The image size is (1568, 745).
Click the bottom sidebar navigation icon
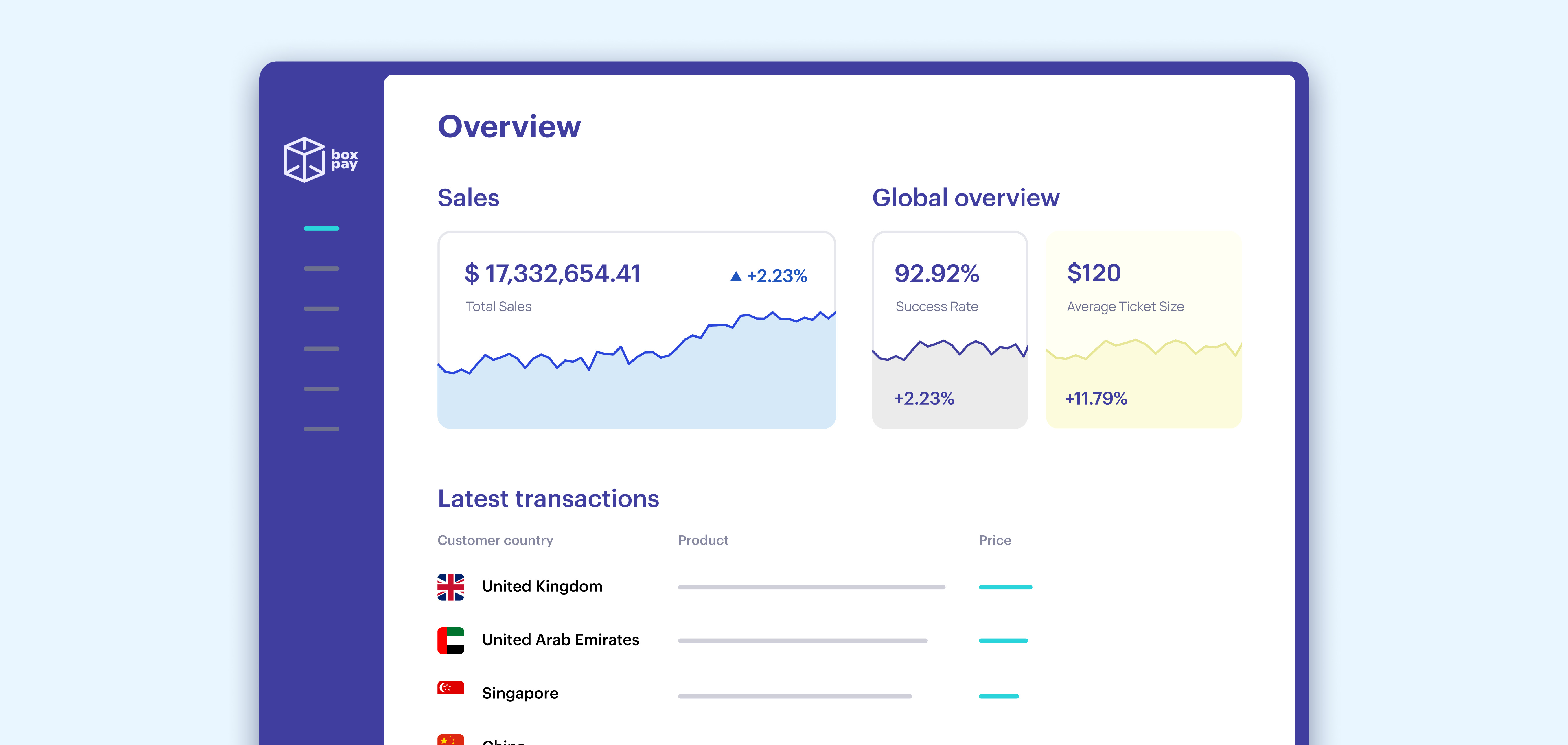pyautogui.click(x=321, y=429)
